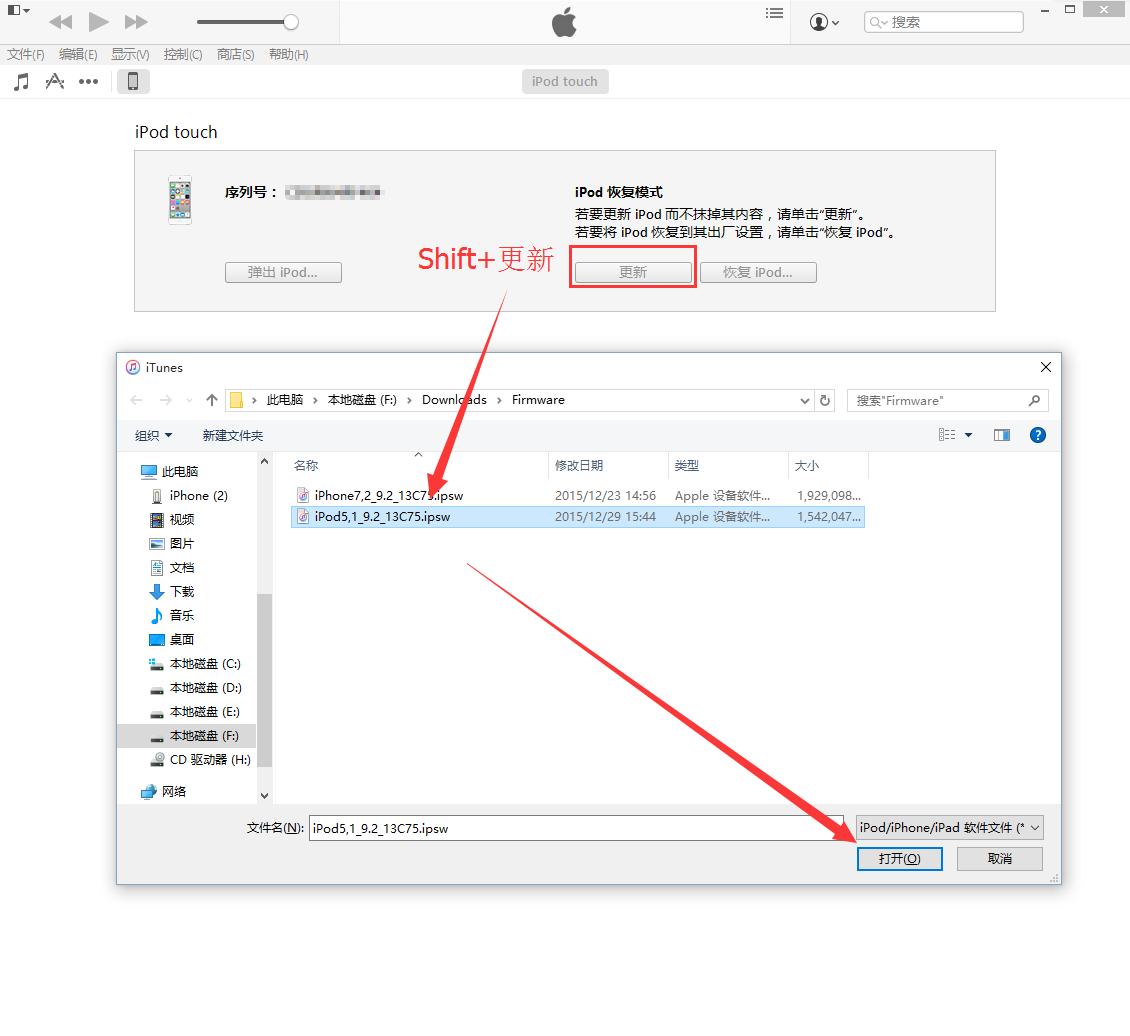Select the App Store apps icon
The width and height of the screenshot is (1130, 1036).
tap(55, 81)
